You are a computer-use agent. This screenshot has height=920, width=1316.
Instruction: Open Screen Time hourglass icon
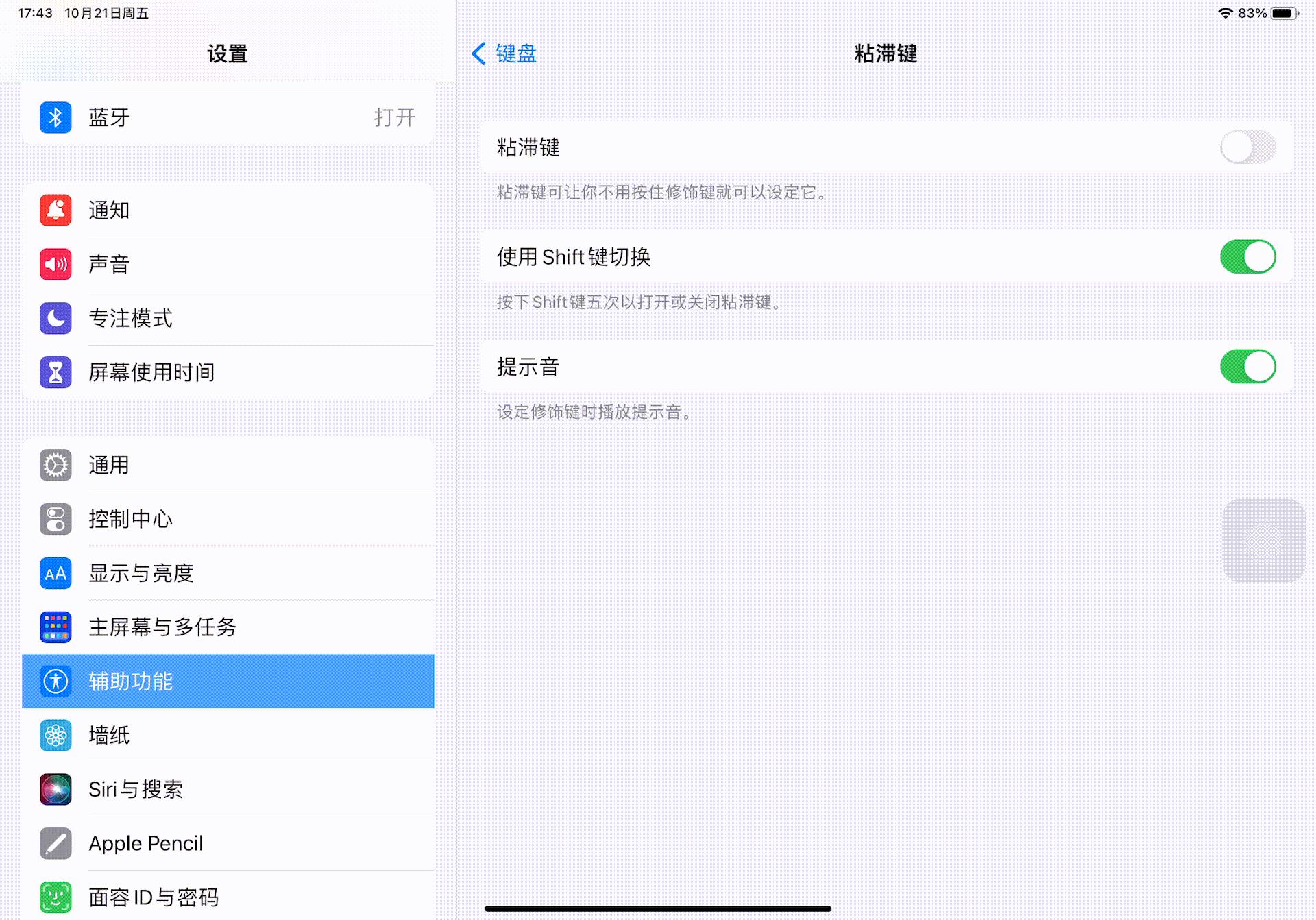click(56, 372)
